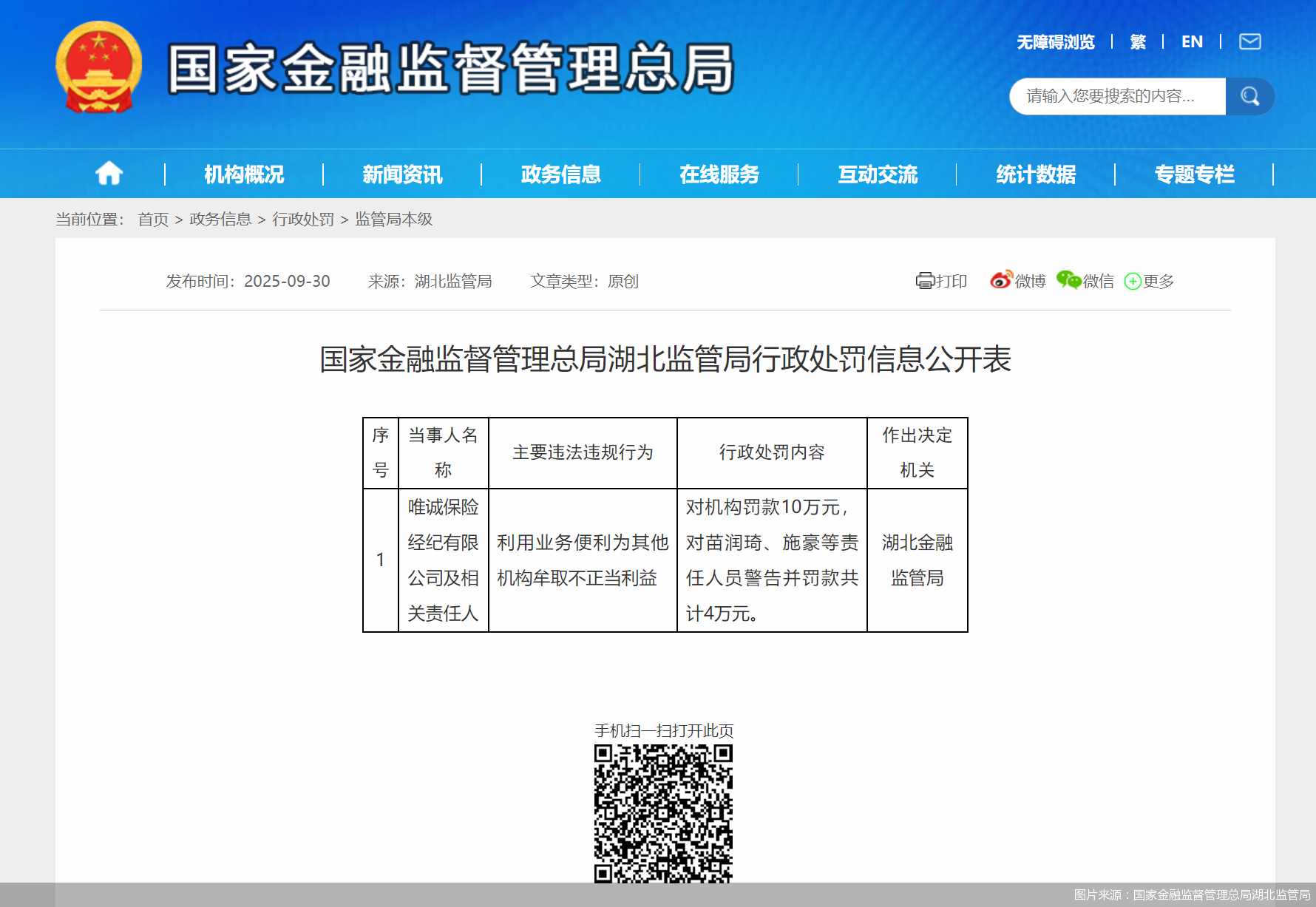Click 行政处罚 breadcrumb link
This screenshot has width=1316, height=907.
coord(303,220)
